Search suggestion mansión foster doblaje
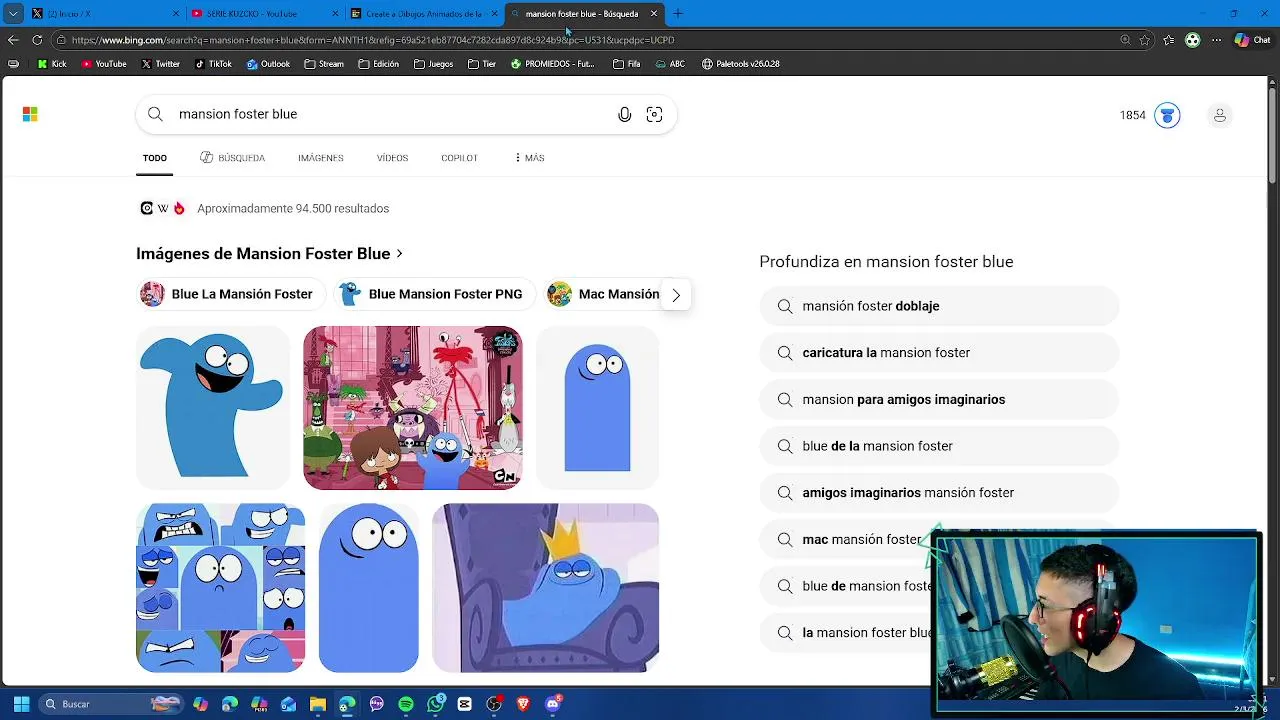Viewport: 1280px width, 720px height. pos(939,306)
